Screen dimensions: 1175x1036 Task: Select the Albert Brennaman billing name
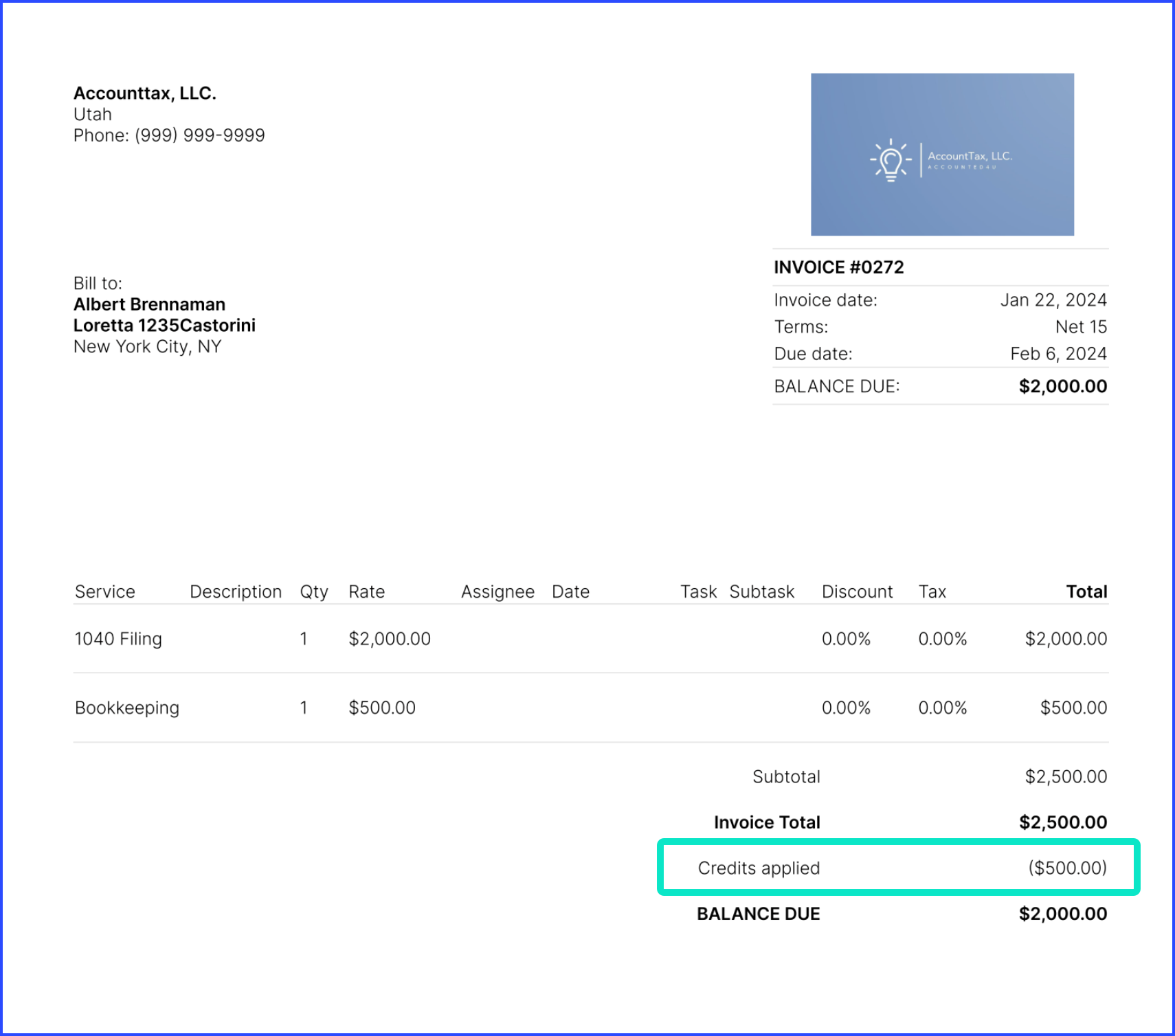point(149,304)
